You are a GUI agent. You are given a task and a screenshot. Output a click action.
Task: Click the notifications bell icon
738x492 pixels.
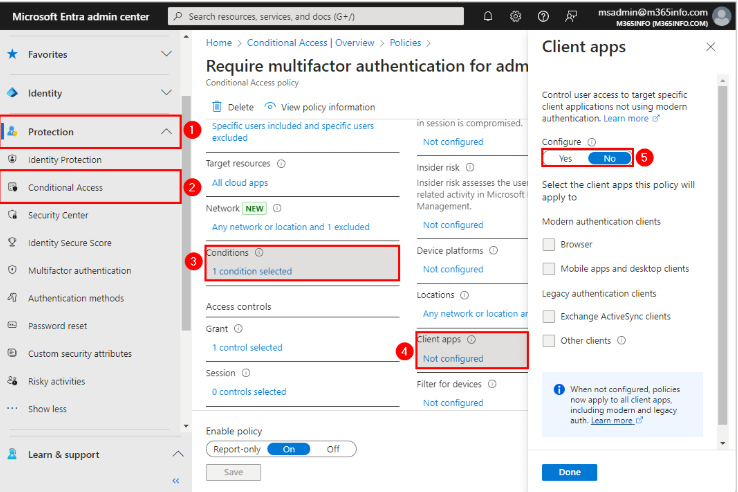[488, 16]
